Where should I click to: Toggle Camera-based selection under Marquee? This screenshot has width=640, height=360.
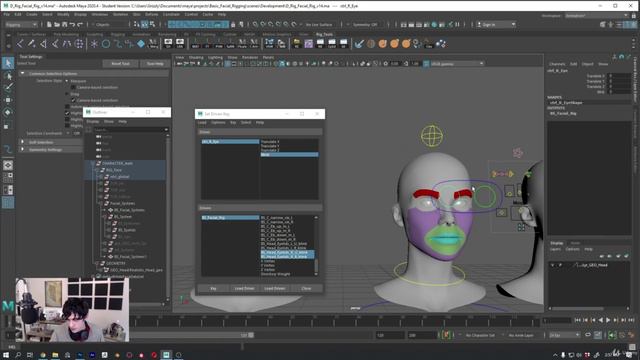coord(73,87)
